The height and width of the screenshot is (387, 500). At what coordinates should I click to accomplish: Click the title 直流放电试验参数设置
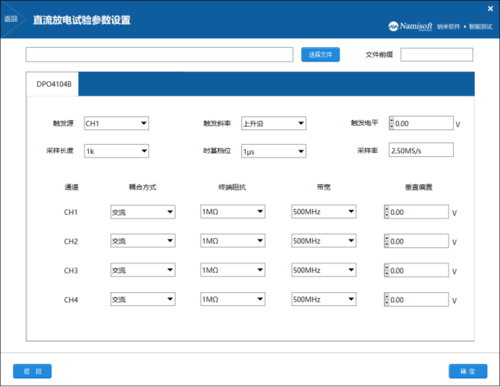82,20
